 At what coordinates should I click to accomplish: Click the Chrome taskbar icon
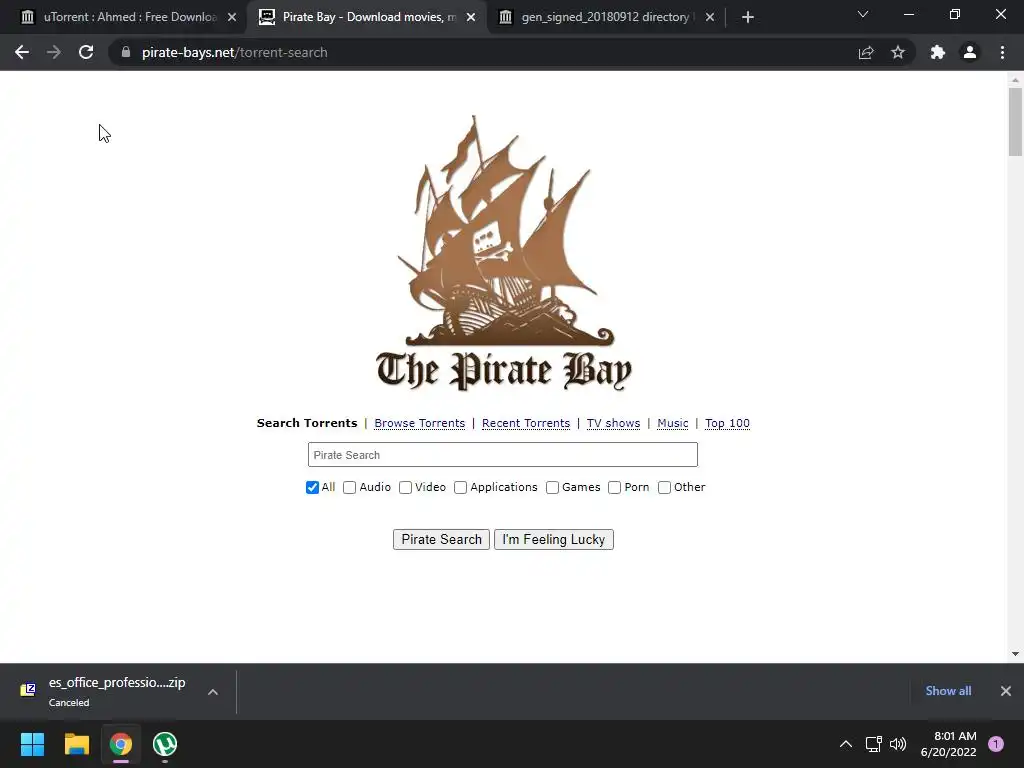click(x=121, y=744)
